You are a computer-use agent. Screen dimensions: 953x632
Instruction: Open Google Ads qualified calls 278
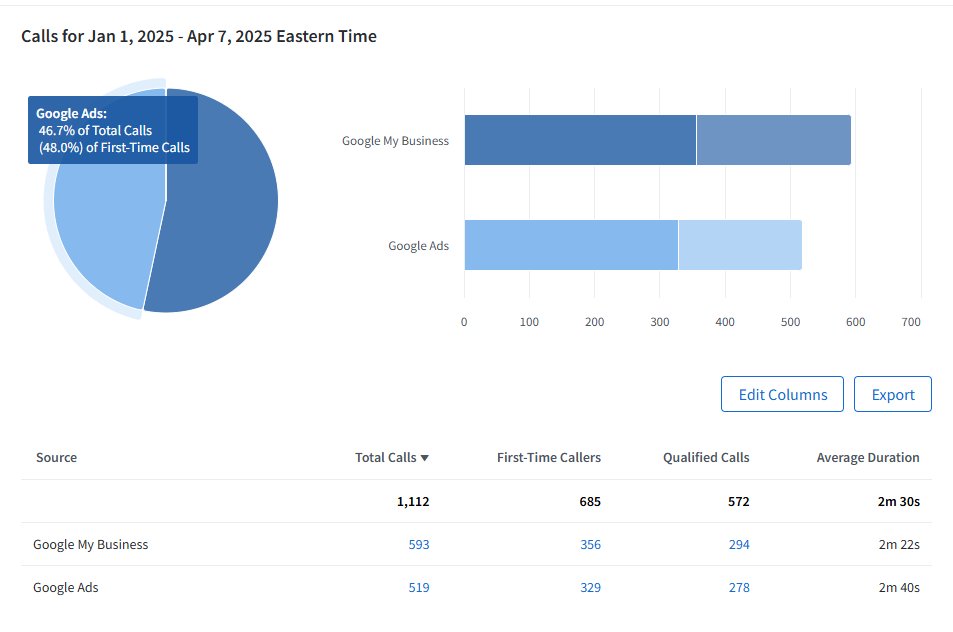(739, 588)
